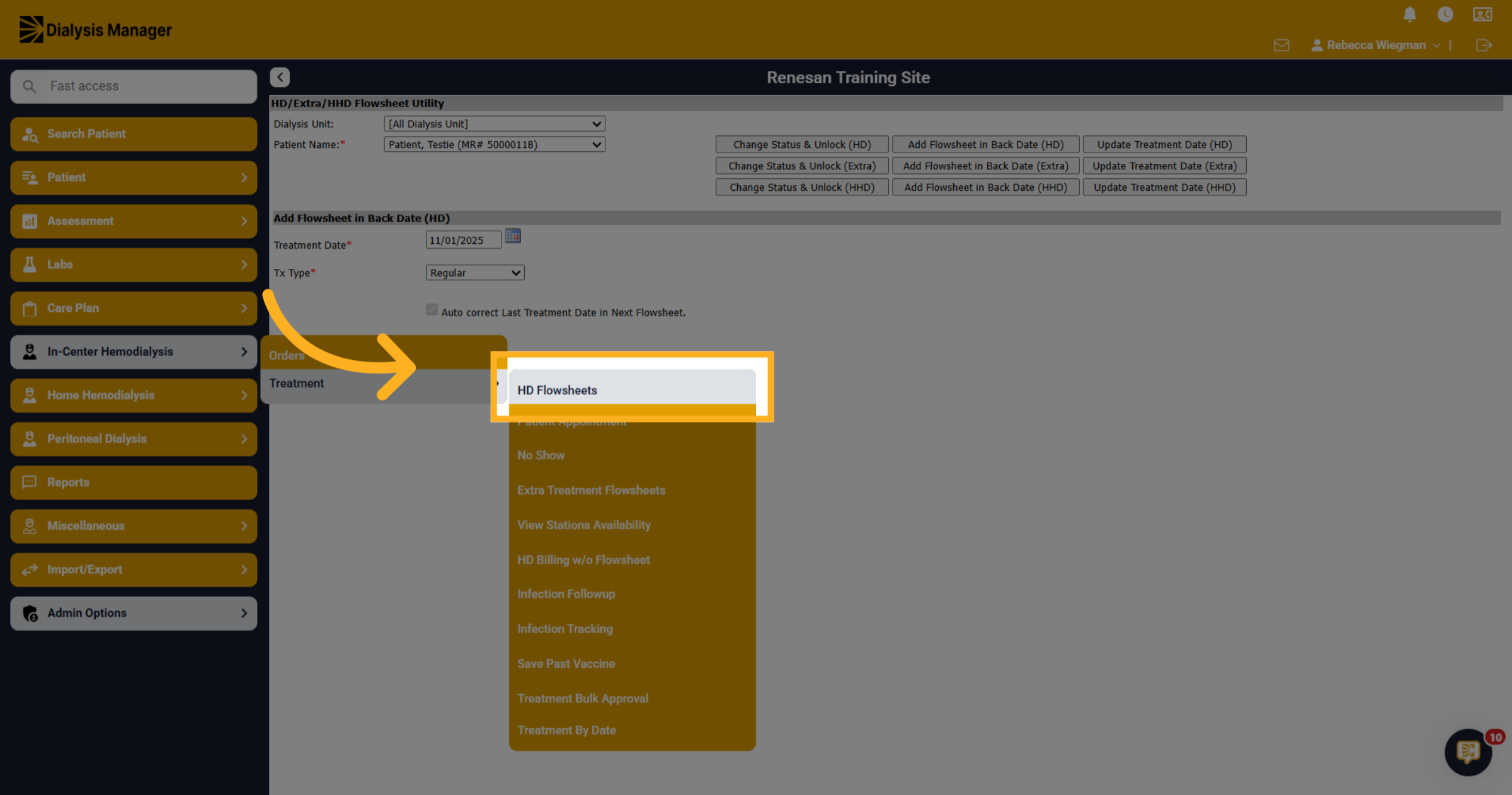
Task: Click the magnifier icon in Fast access
Action: tap(30, 86)
